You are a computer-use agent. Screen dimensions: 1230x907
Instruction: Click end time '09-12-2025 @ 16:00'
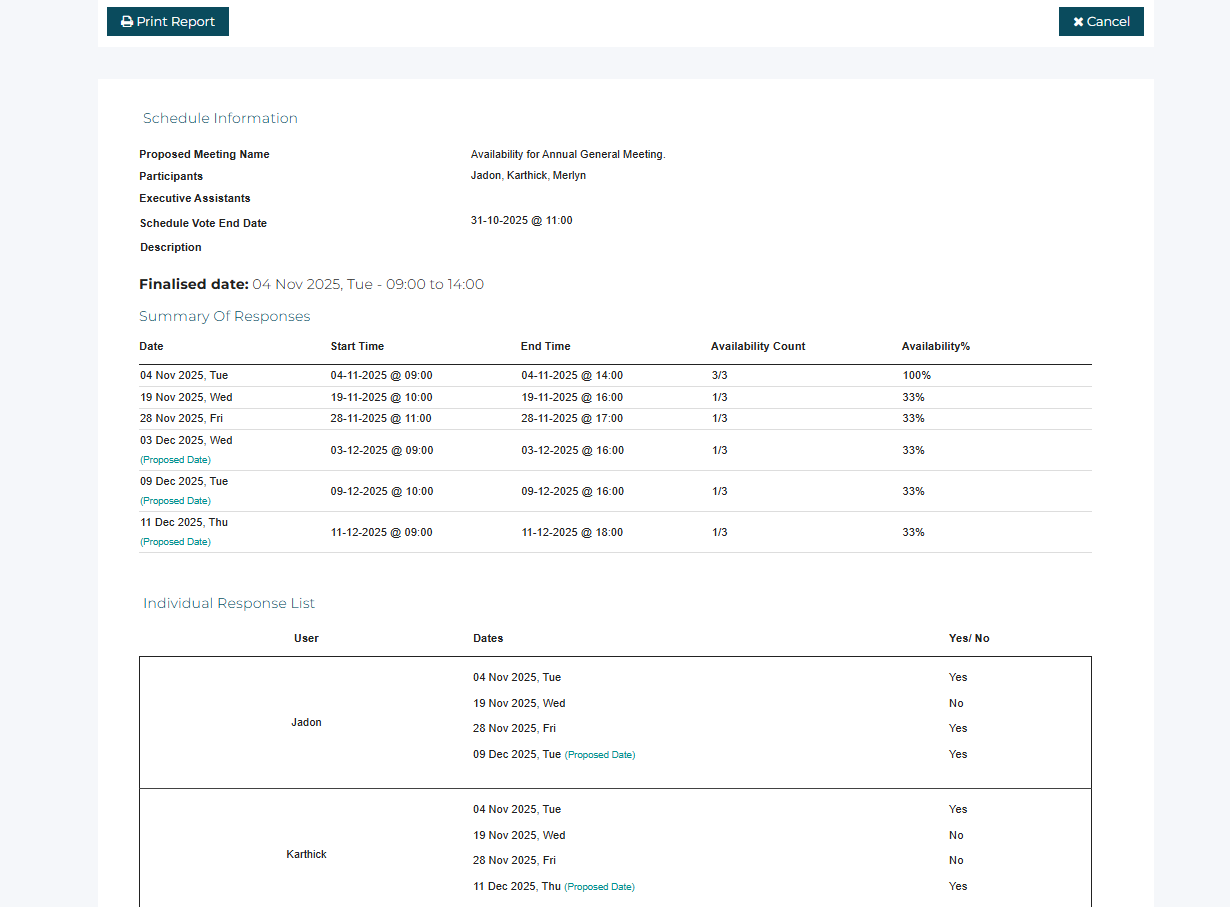(572, 491)
